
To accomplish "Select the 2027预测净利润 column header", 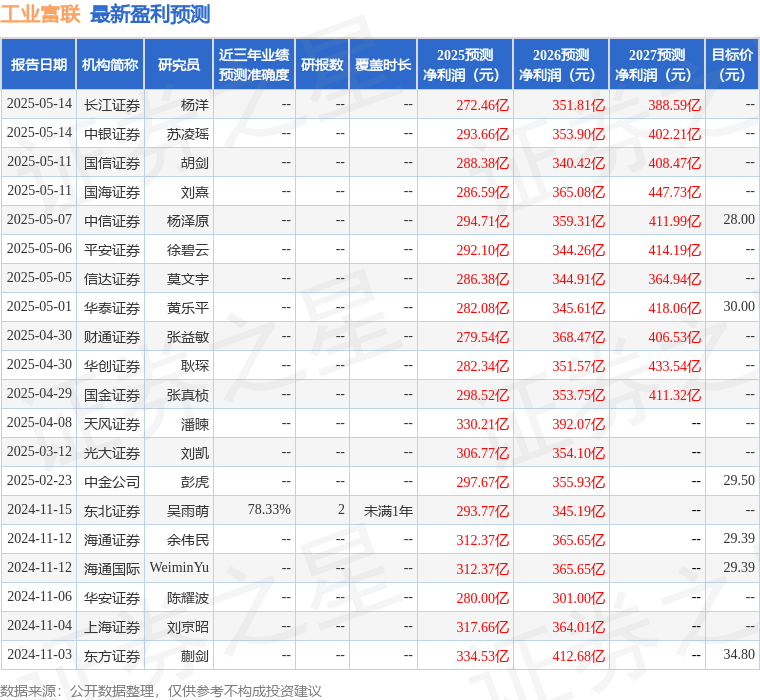I will (657, 65).
